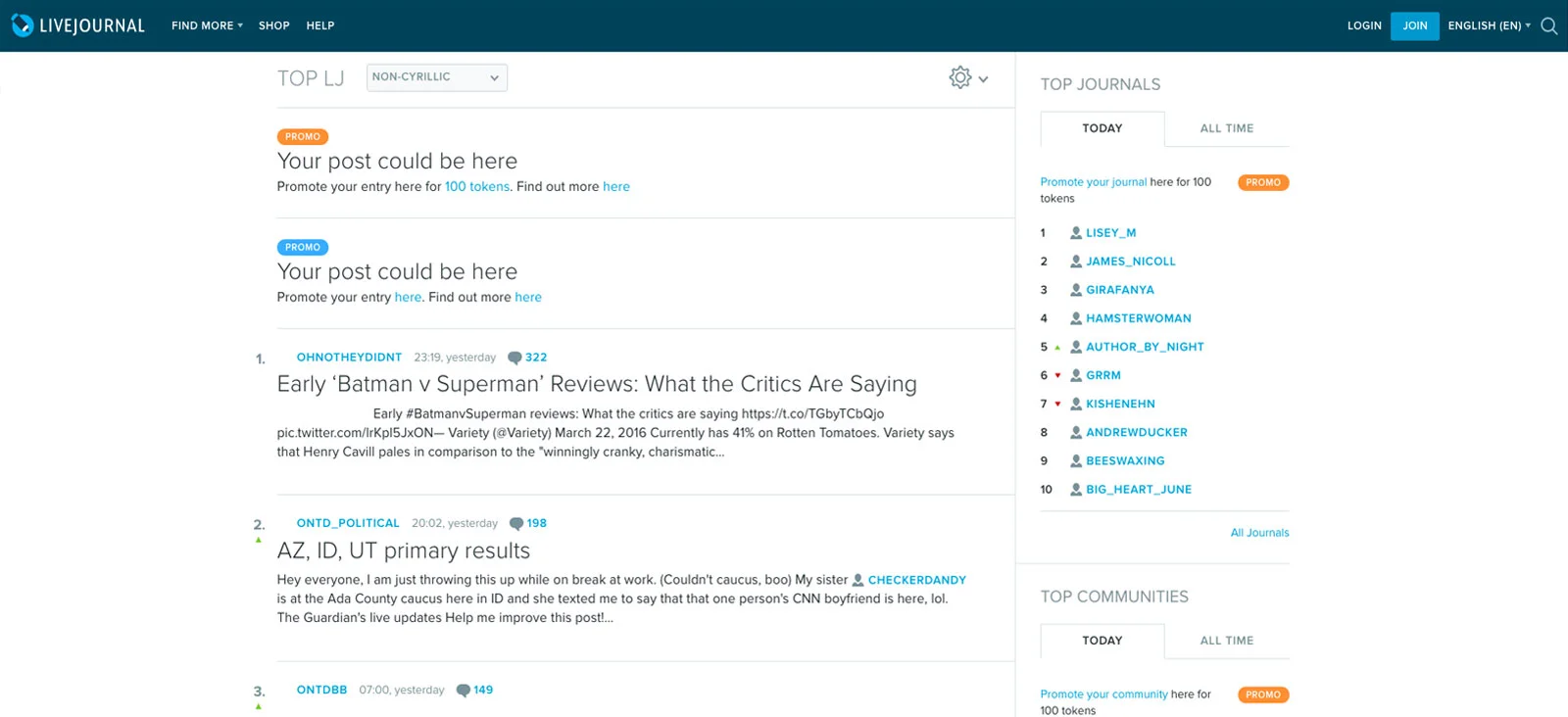Click the 198 comments count
Screen dimensions: 1568x717
(537, 524)
